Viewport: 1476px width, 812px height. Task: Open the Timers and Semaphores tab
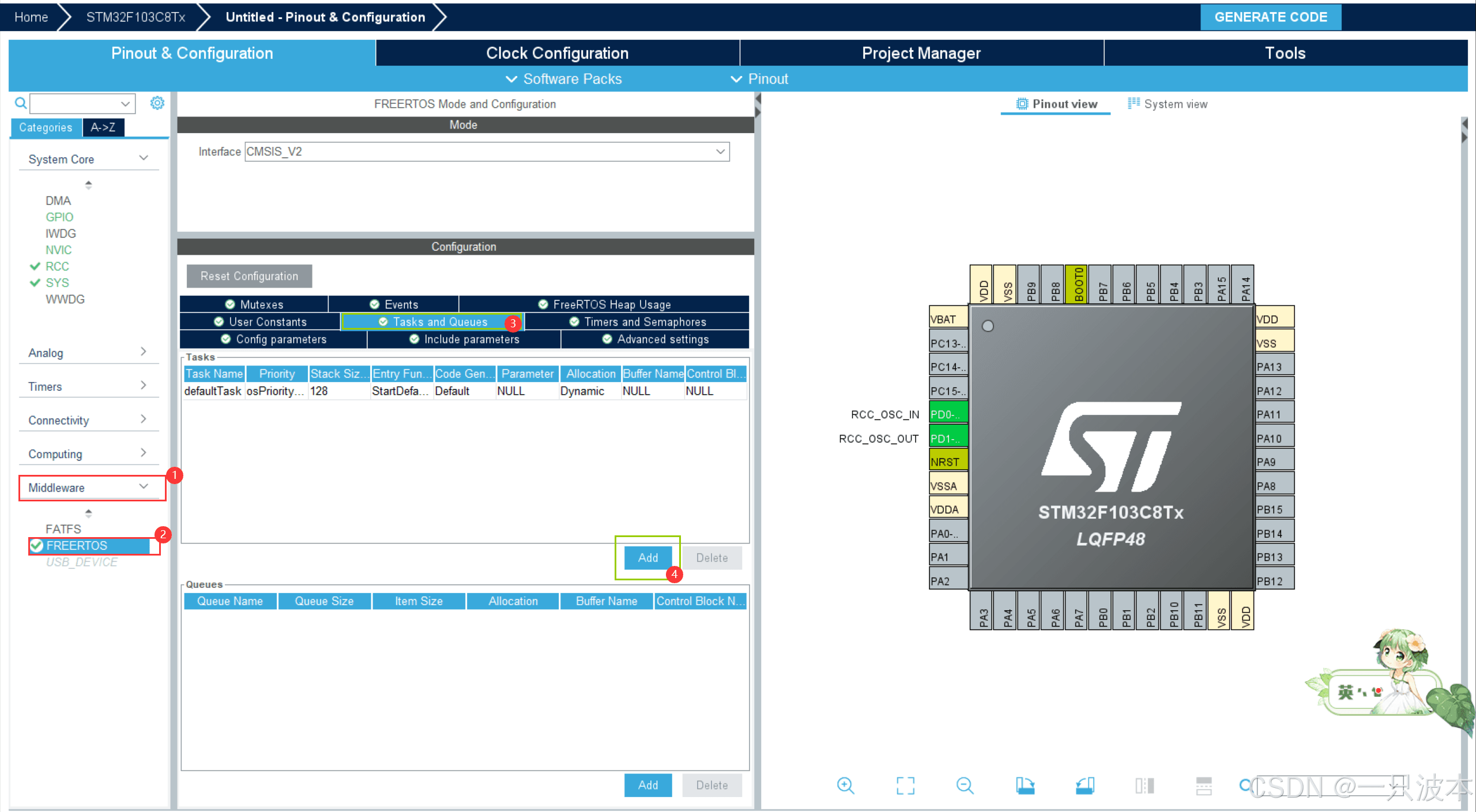(x=637, y=322)
